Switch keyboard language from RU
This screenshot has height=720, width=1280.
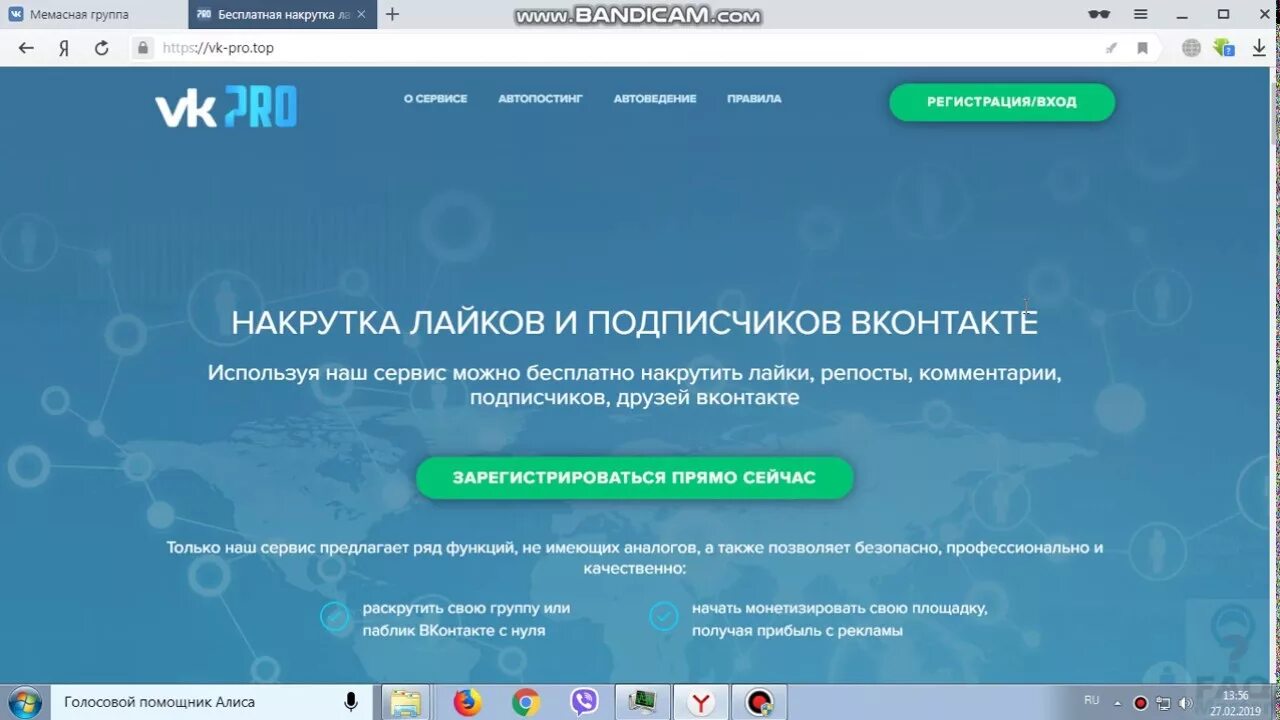click(x=1092, y=702)
